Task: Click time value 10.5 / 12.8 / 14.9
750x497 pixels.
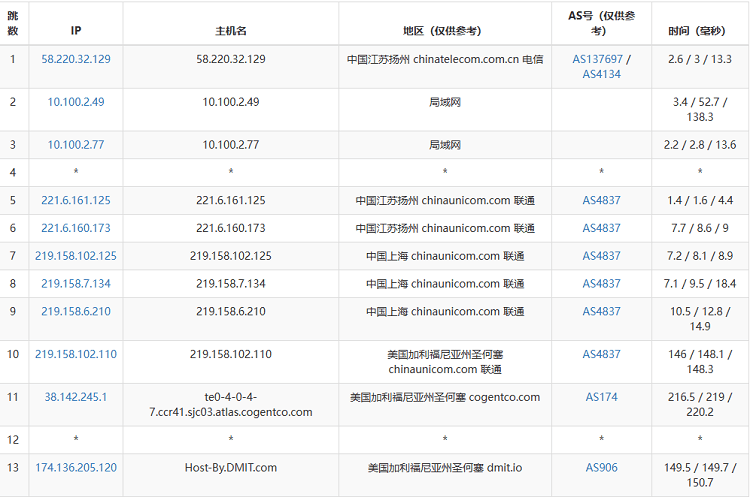Action: tap(700, 319)
